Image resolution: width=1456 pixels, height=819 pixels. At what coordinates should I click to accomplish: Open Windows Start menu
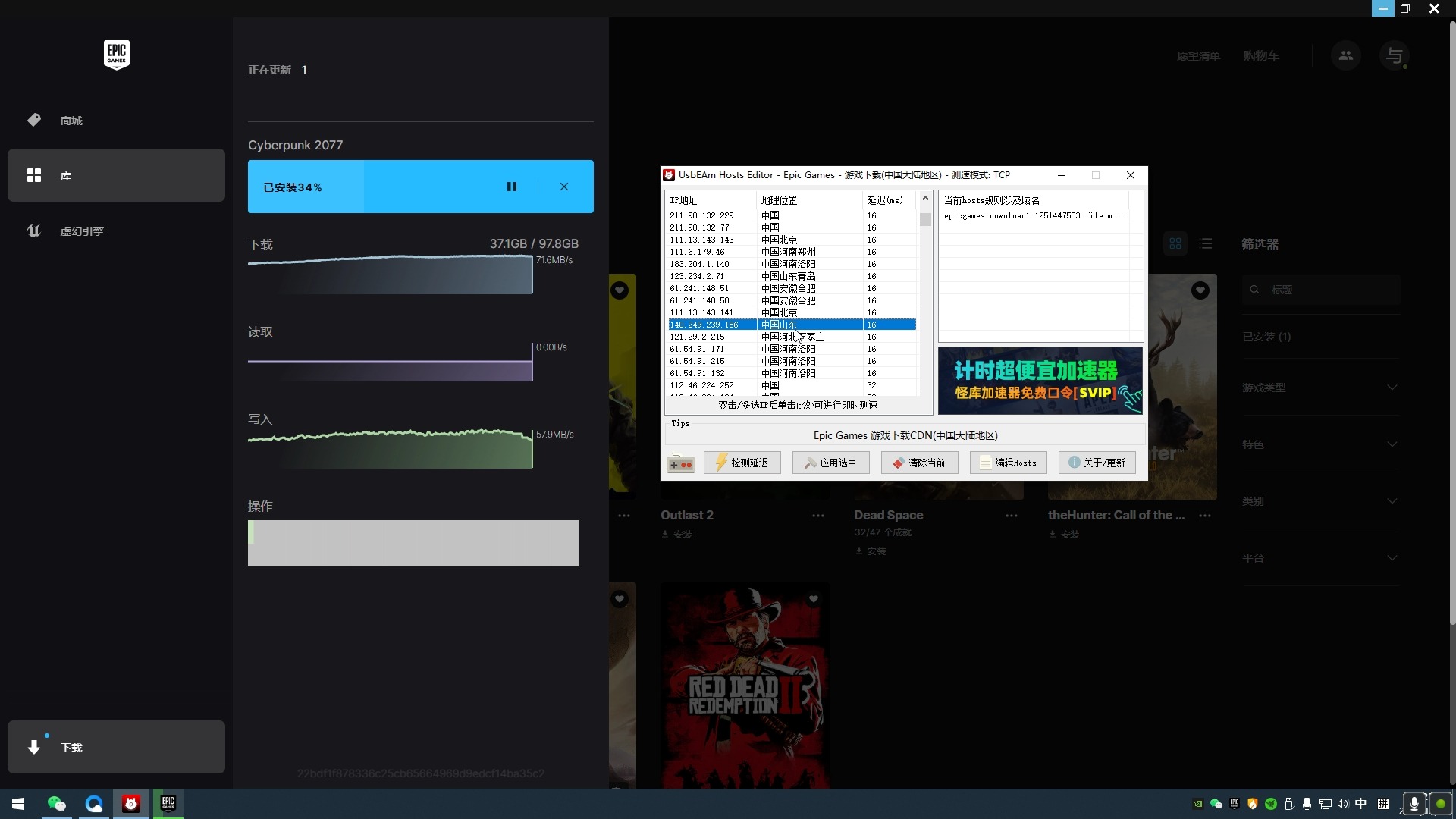coord(18,804)
